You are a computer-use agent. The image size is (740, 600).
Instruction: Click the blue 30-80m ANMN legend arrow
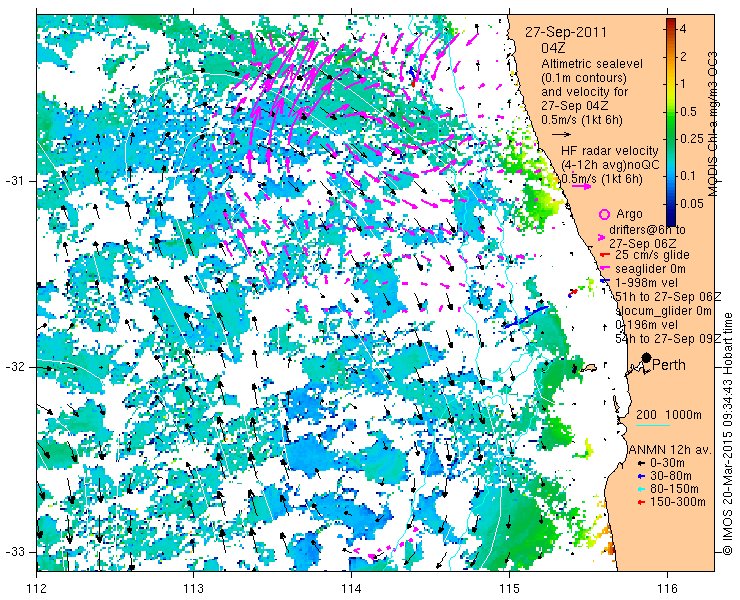641,477
